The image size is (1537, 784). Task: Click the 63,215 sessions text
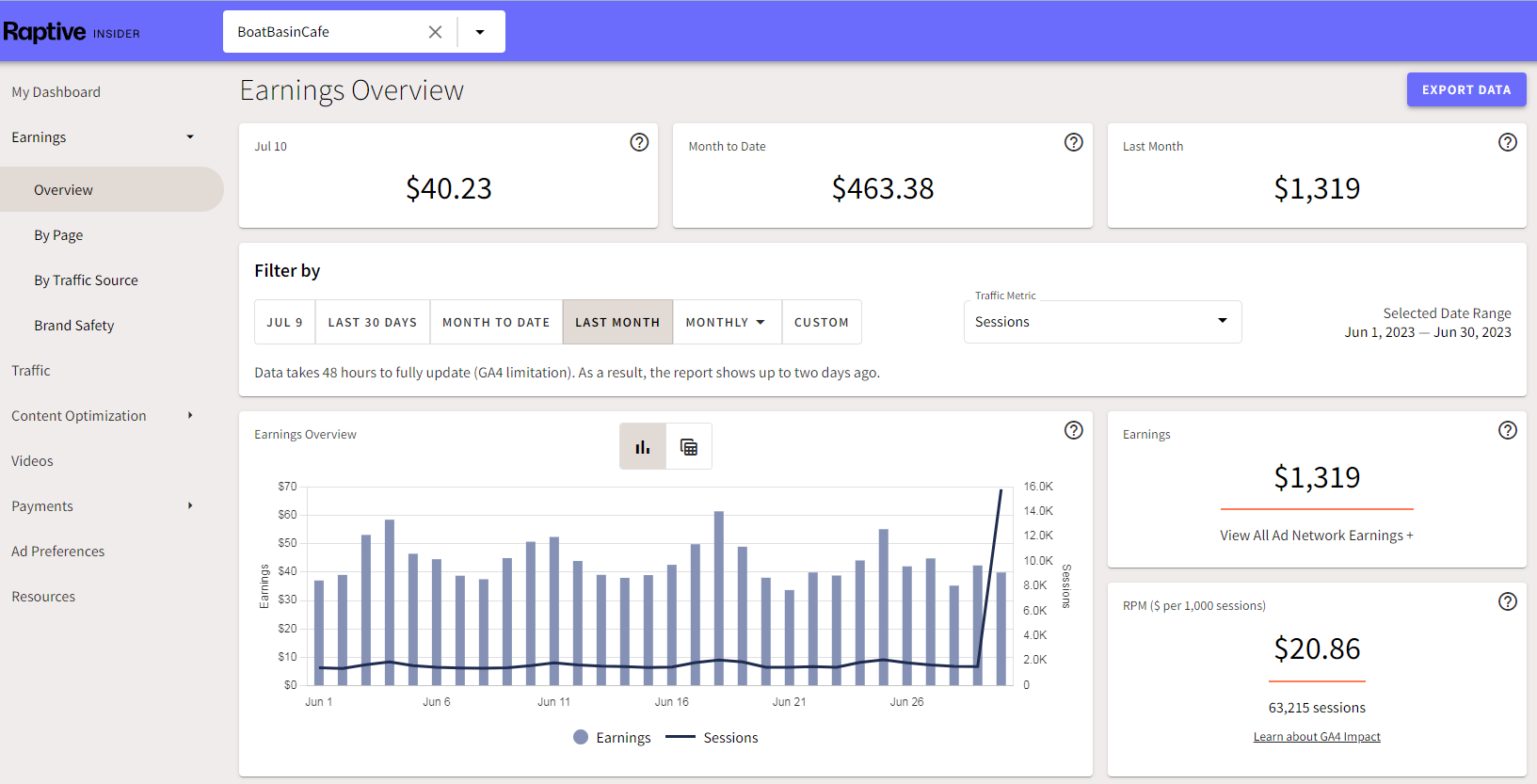(1317, 708)
